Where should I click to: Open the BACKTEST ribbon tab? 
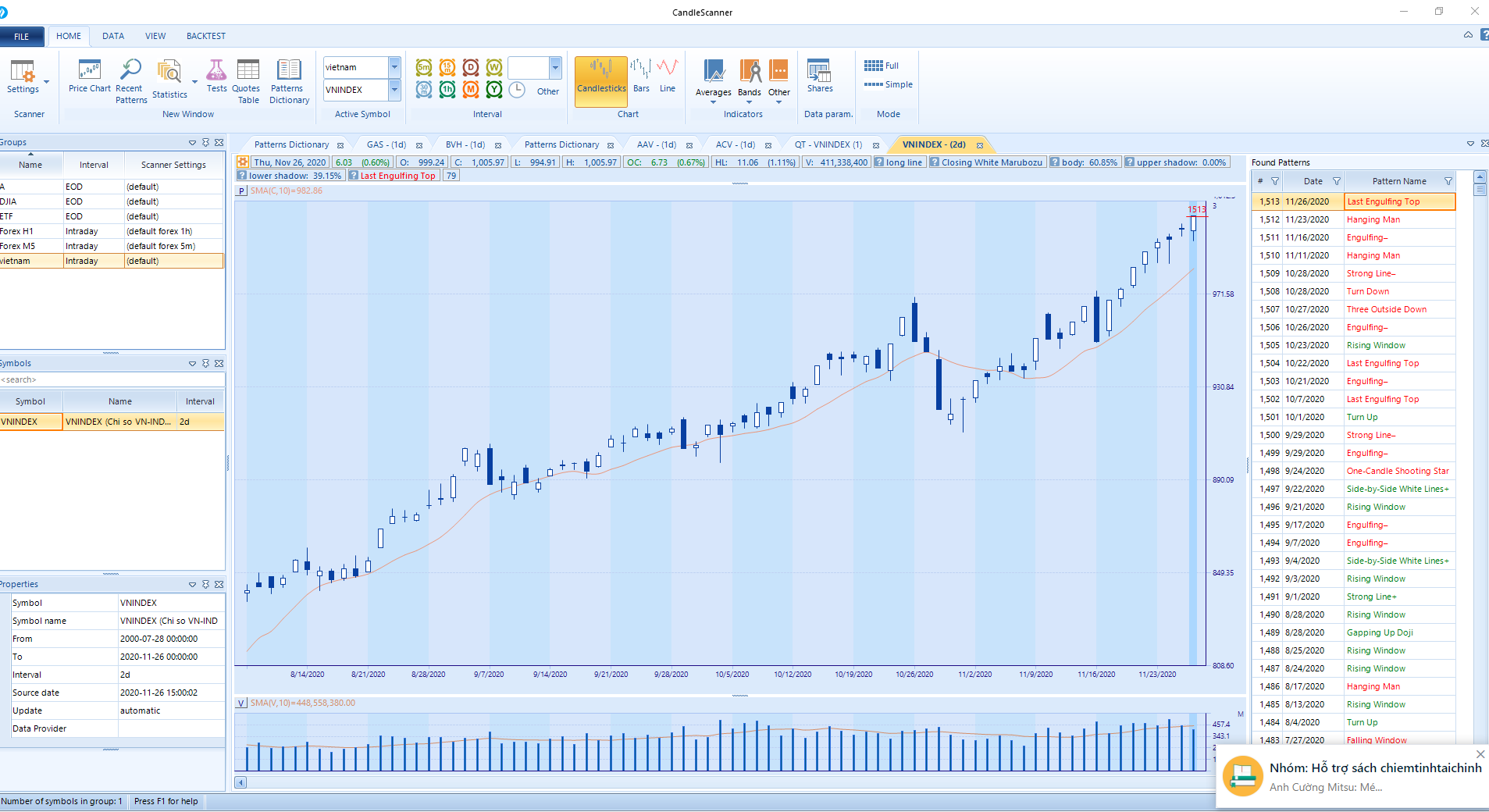[x=205, y=36]
